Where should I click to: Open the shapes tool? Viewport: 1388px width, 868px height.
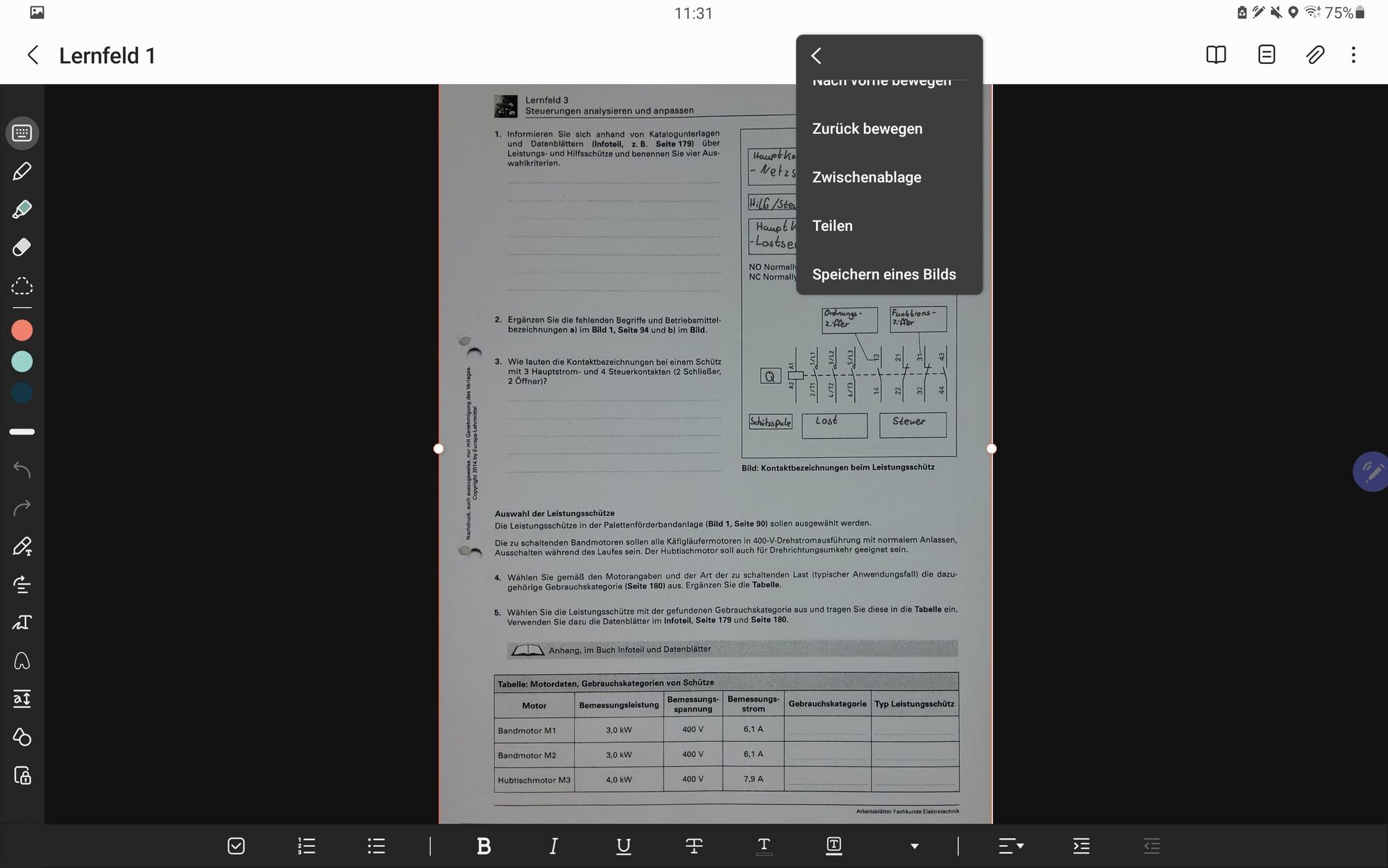pyautogui.click(x=22, y=737)
